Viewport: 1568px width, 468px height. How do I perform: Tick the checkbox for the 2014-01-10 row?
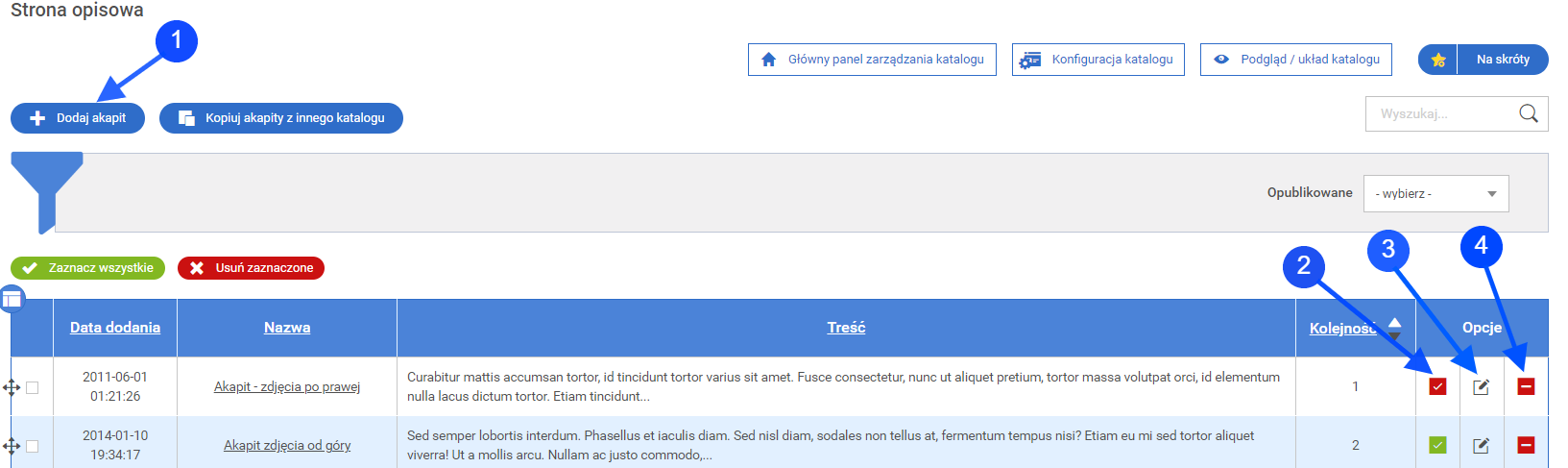click(33, 446)
